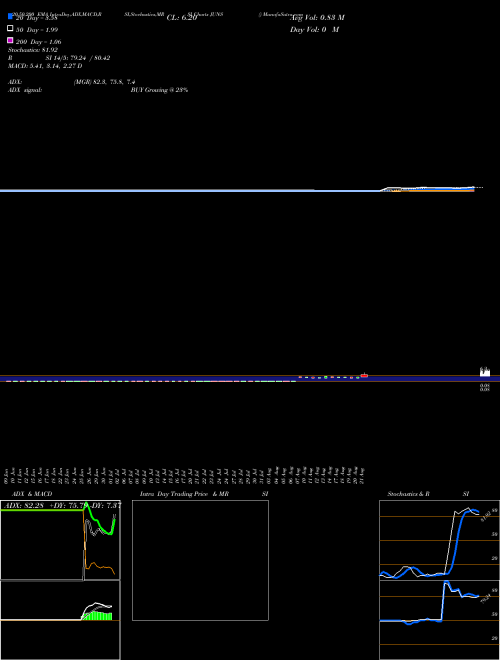Click the magenta 200 Day legend square
Screen dimensions: 500x660
point(10,40)
